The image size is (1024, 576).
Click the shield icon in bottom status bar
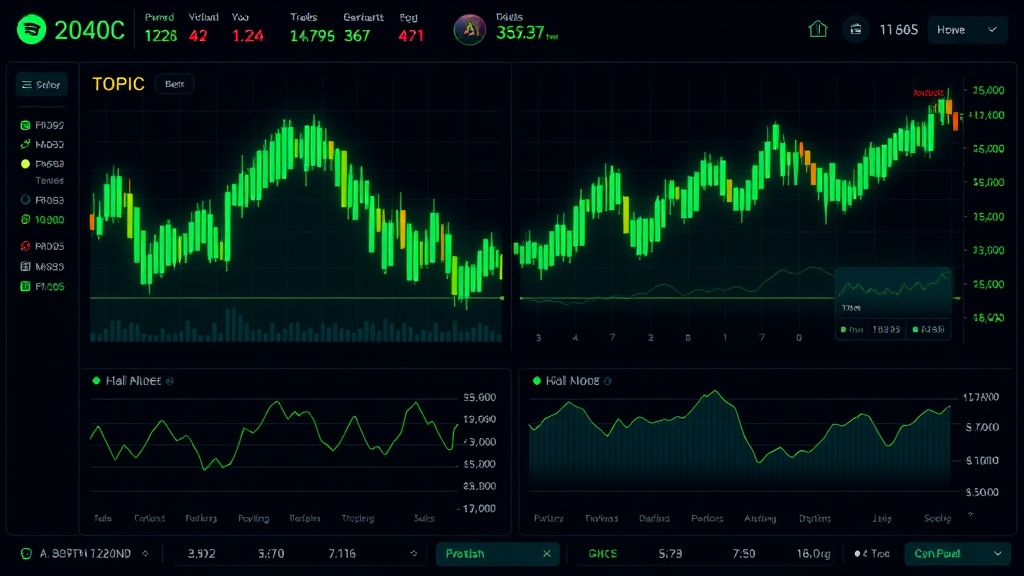coord(26,554)
